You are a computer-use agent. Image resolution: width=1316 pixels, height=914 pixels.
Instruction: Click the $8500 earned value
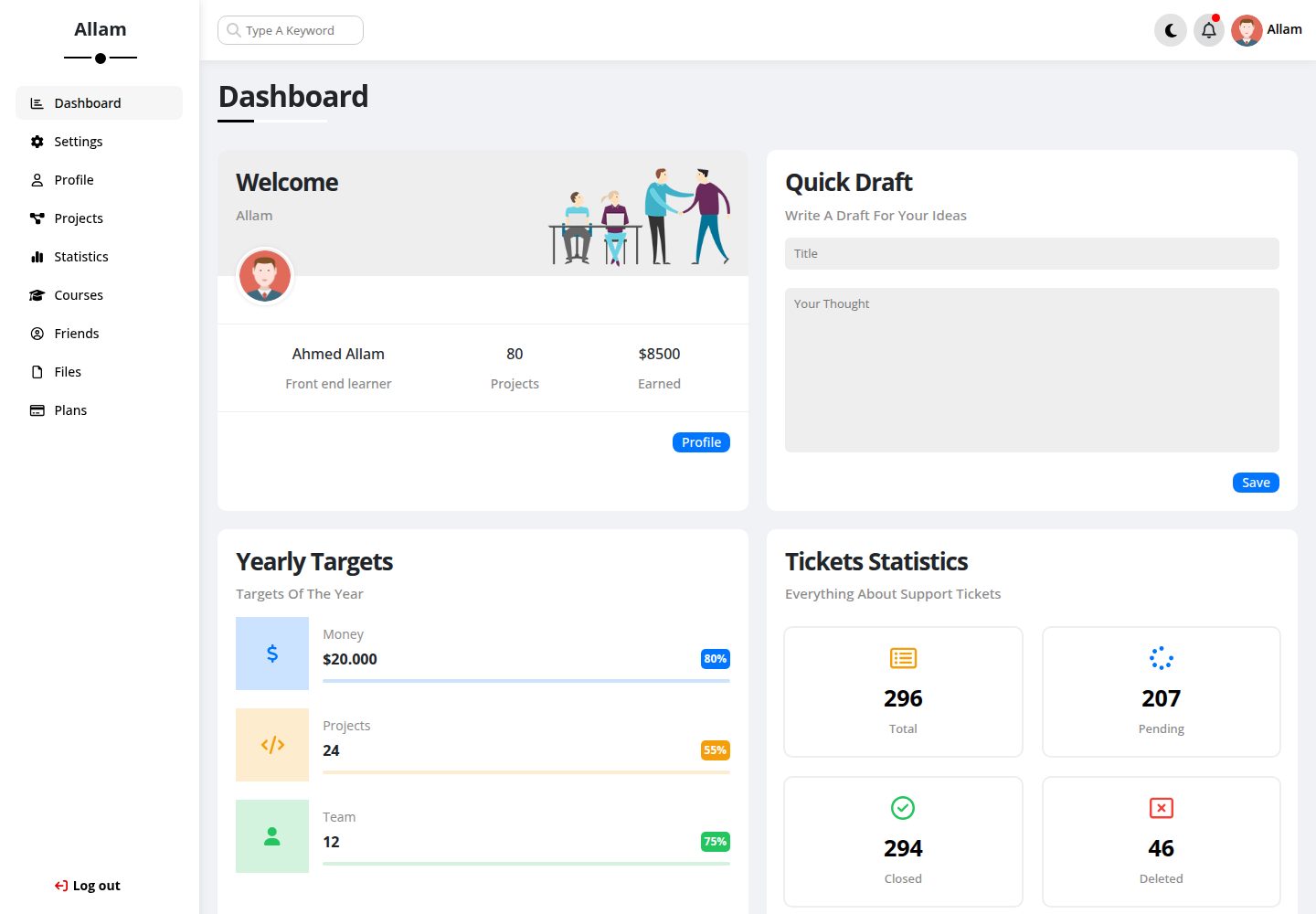click(x=659, y=354)
